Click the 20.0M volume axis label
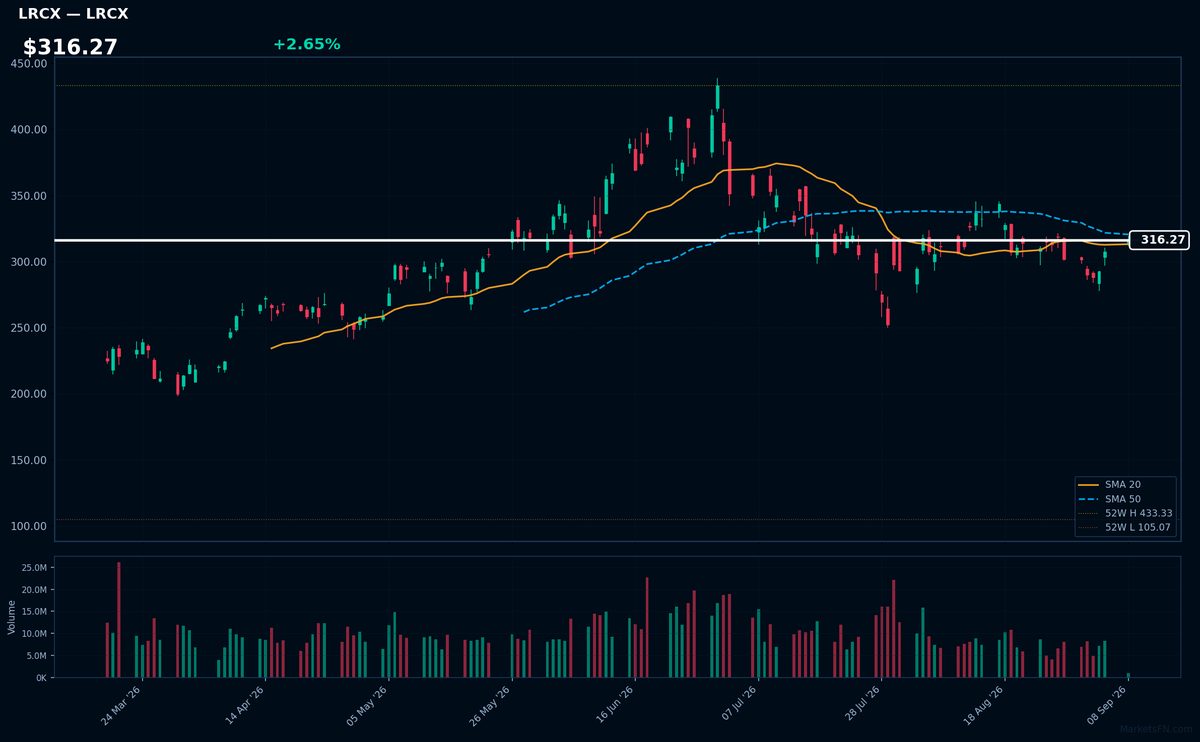The height and width of the screenshot is (742, 1200). 34,590
